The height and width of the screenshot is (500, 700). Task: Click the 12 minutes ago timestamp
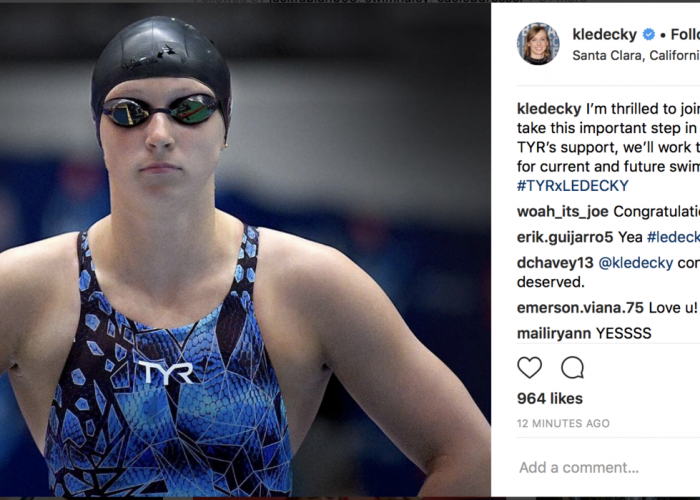[x=563, y=423]
